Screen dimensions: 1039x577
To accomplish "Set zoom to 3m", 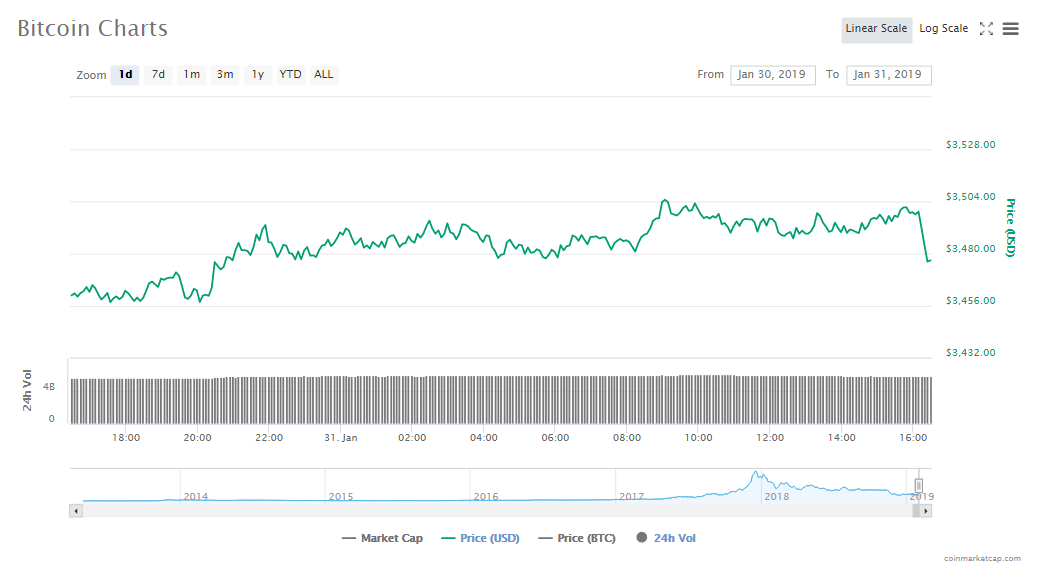I will [x=225, y=75].
